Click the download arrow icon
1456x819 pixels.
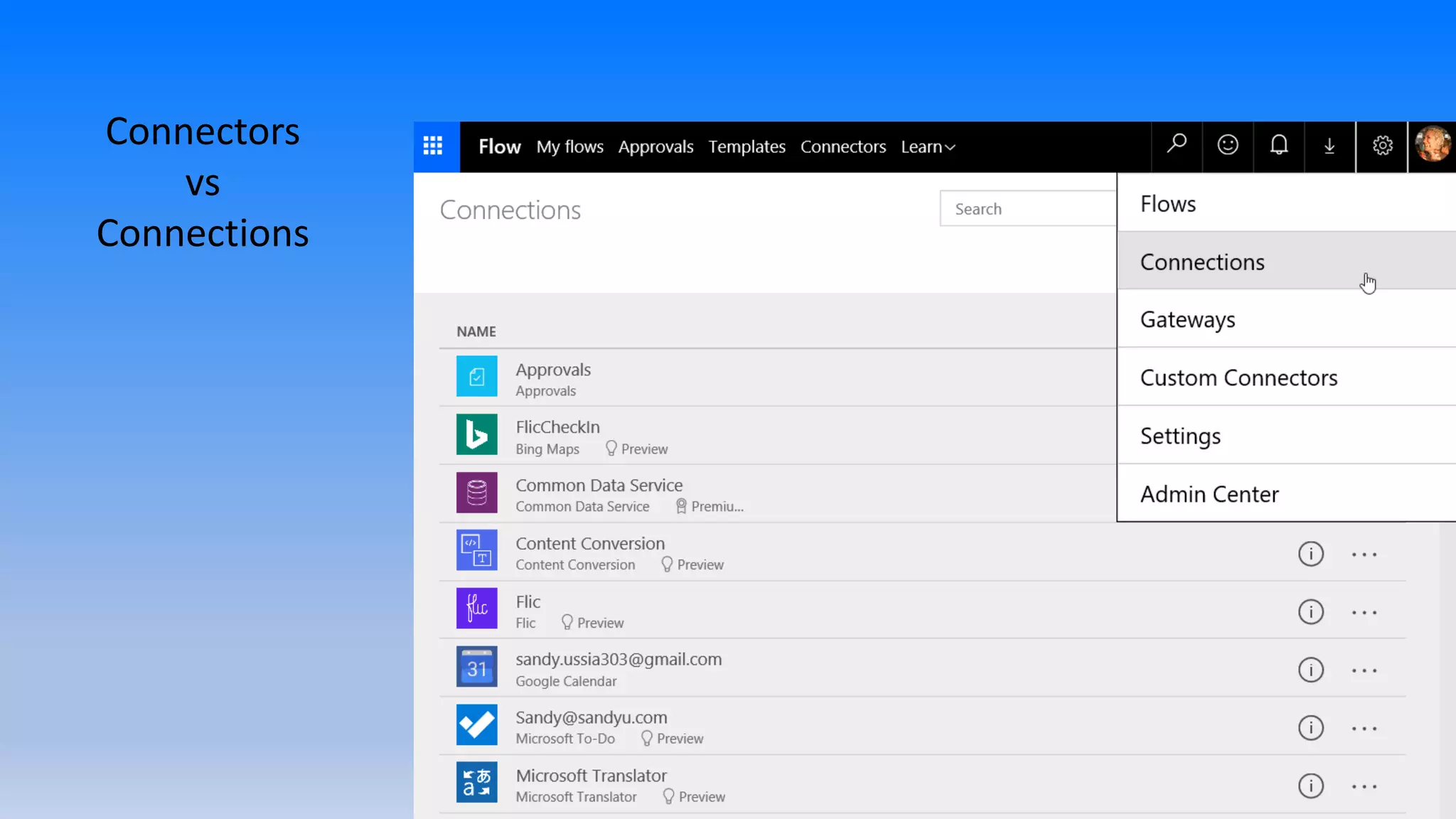click(1329, 146)
